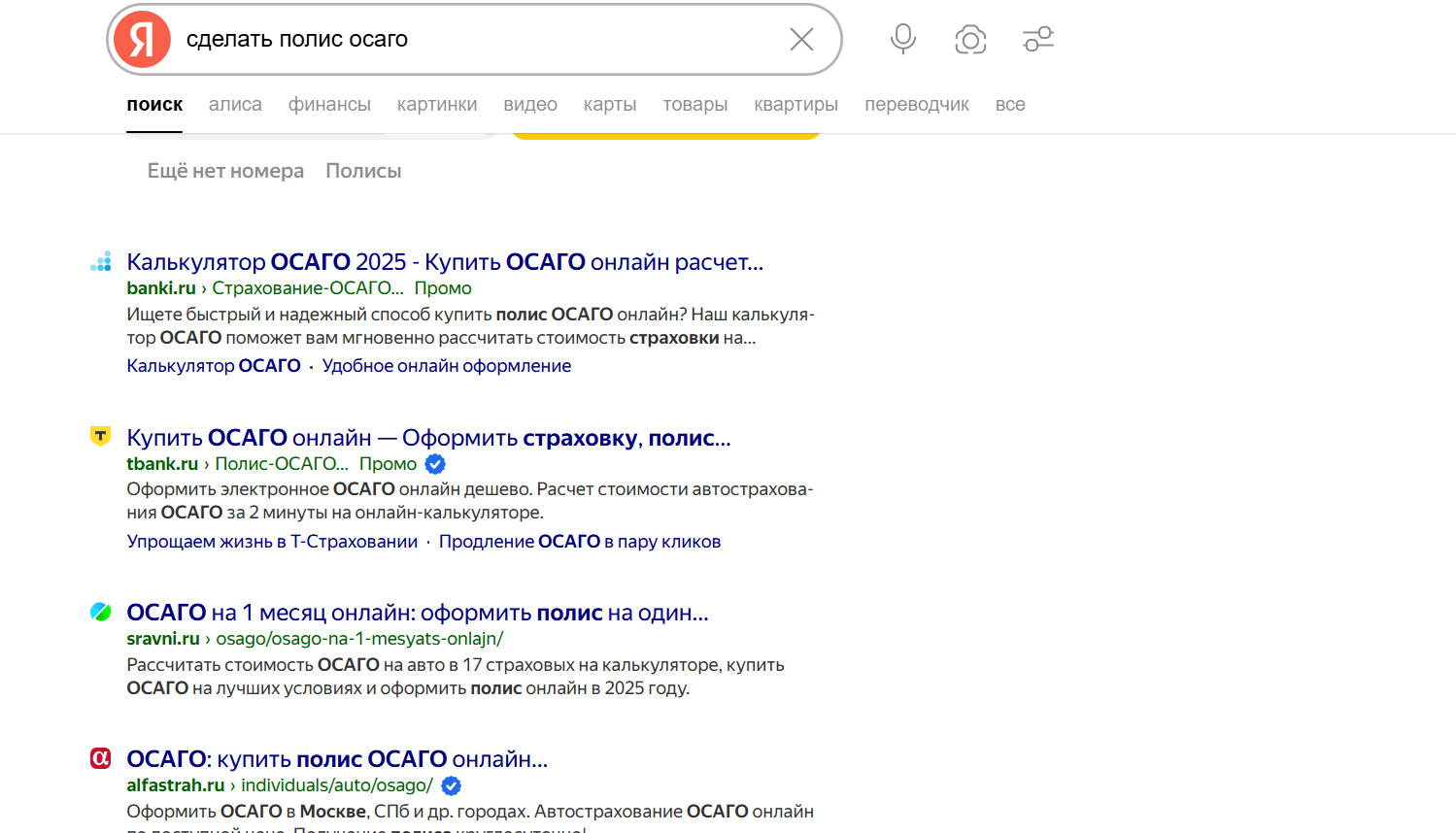Image resolution: width=1456 pixels, height=833 pixels.
Task: Open the финансы tab
Action: tap(329, 105)
